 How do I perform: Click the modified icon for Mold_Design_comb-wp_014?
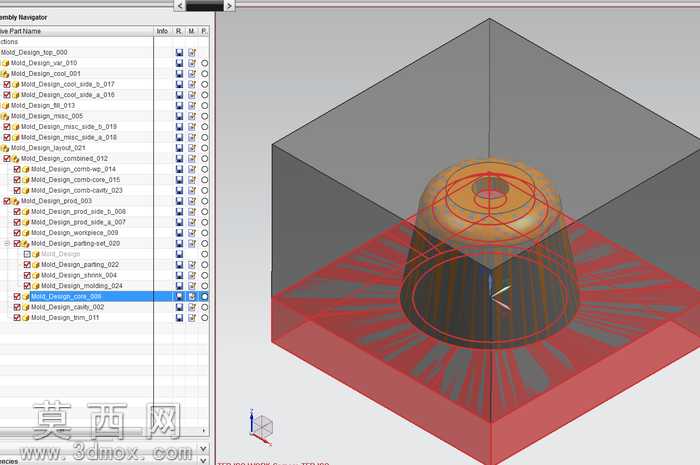[192, 170]
